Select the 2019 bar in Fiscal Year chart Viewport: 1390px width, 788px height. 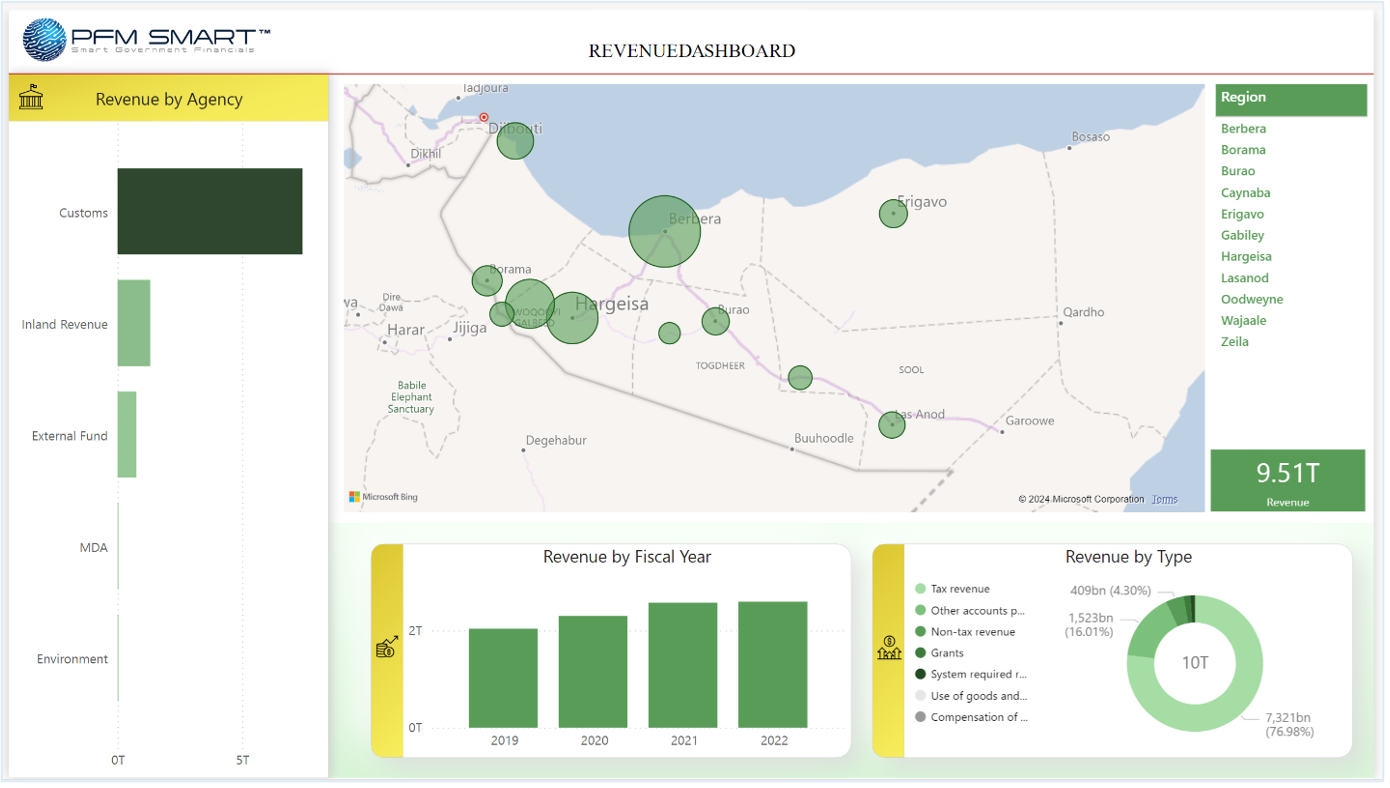(x=503, y=677)
